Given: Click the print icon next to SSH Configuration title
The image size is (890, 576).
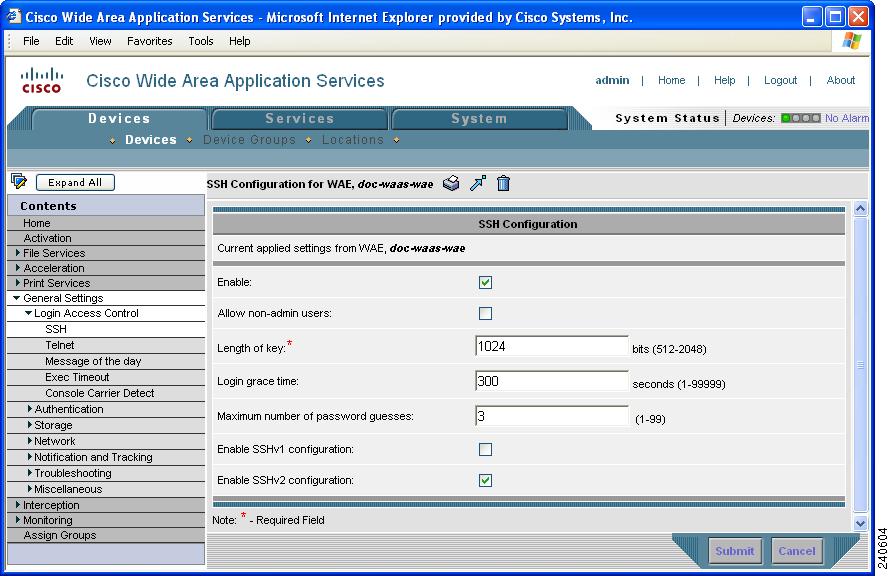Looking at the screenshot, I should (451, 183).
